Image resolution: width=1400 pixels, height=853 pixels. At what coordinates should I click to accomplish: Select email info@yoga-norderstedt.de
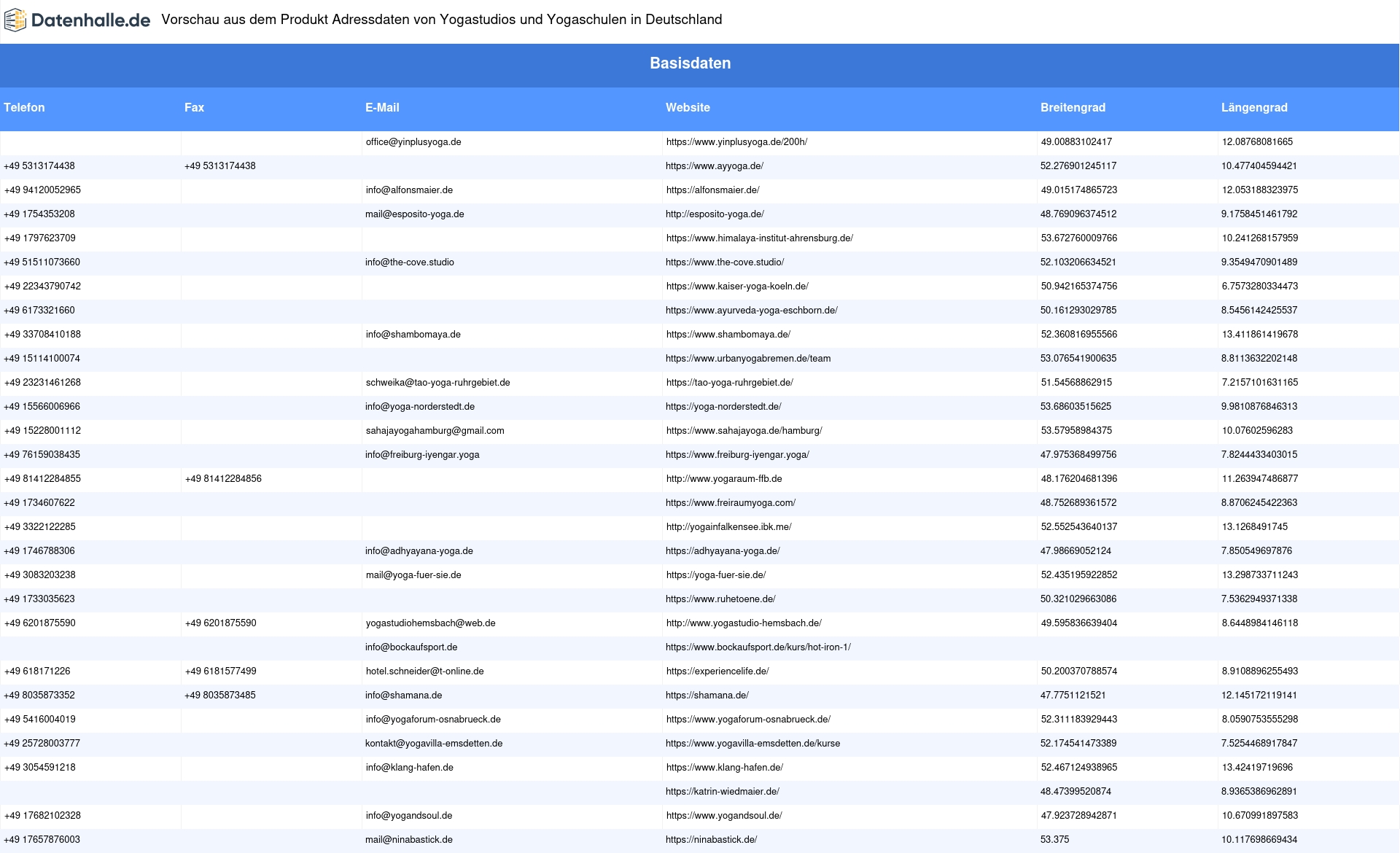pyautogui.click(x=420, y=407)
